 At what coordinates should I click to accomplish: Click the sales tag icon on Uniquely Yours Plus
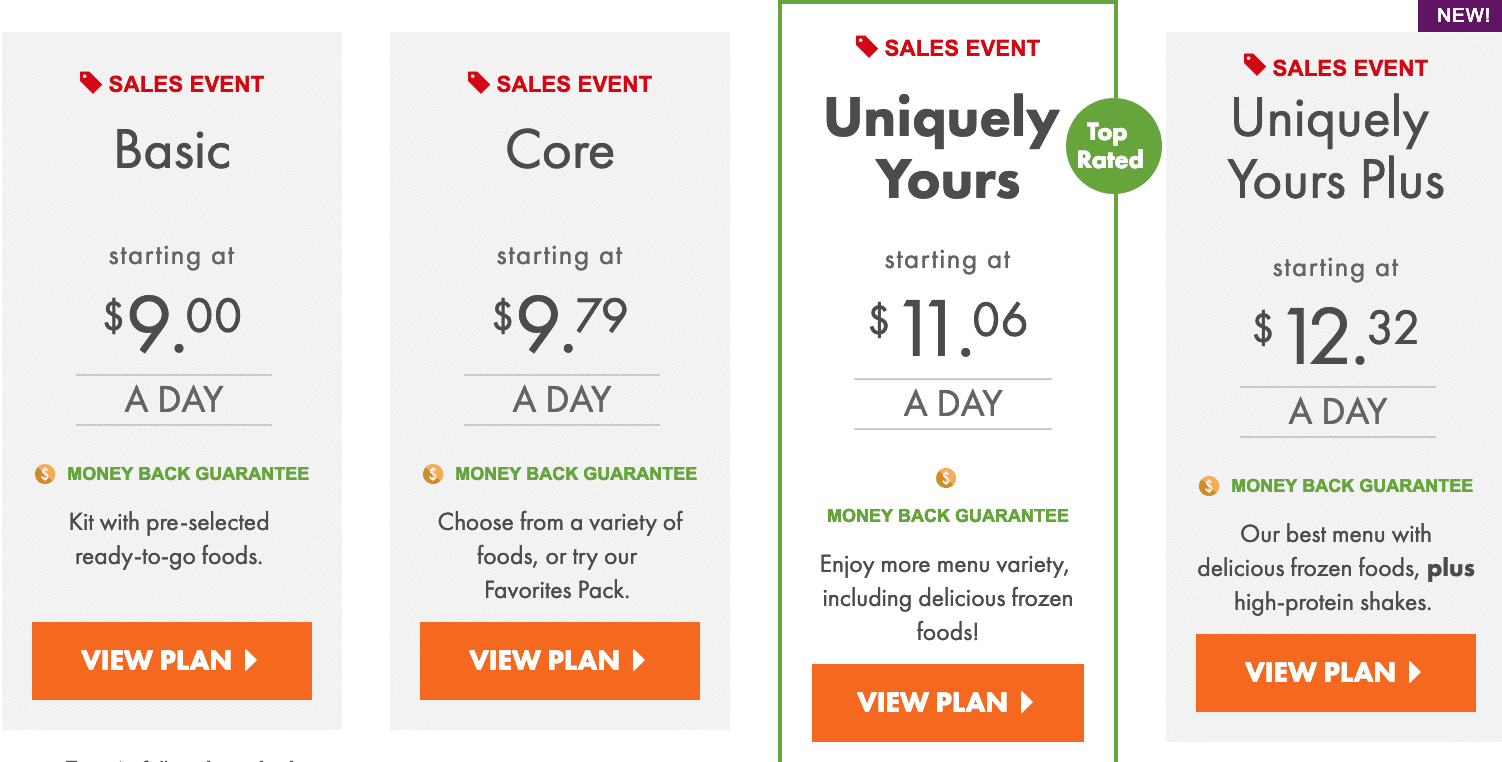[x=1255, y=66]
